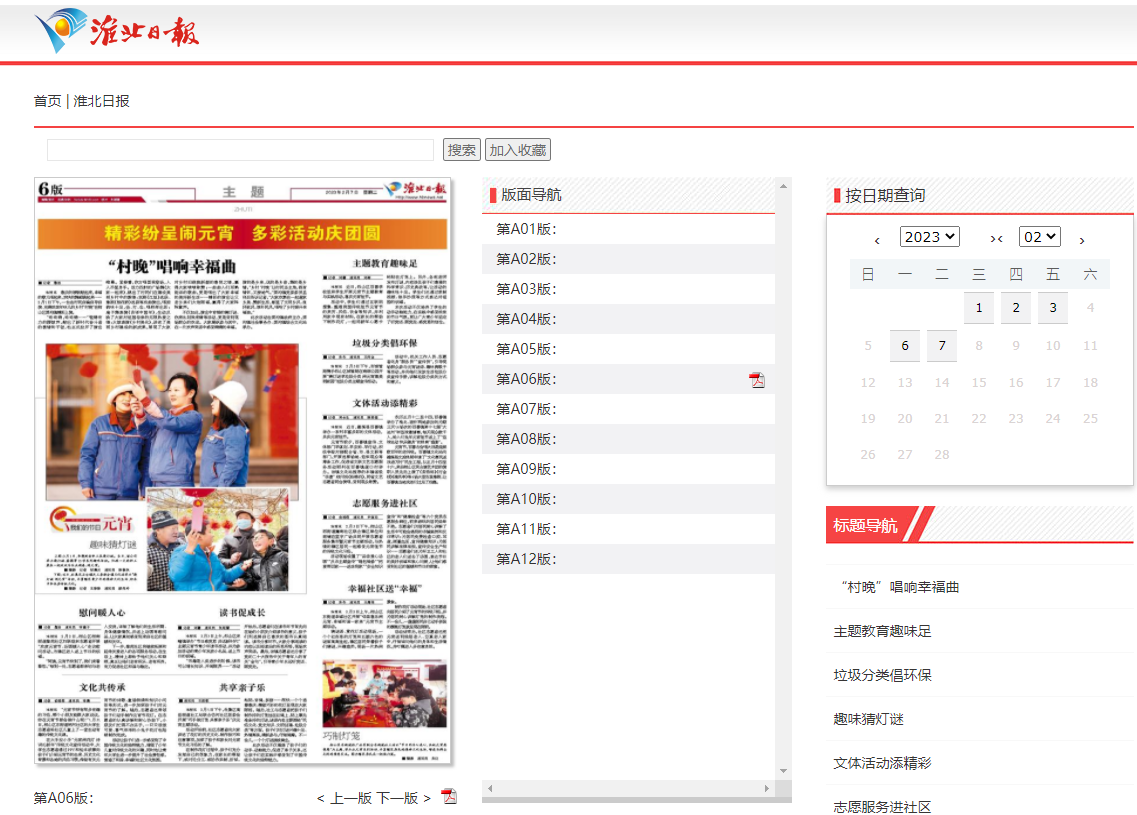Select 第A12版 in page navigation
This screenshot has height=815, width=1137.
(x=526, y=559)
